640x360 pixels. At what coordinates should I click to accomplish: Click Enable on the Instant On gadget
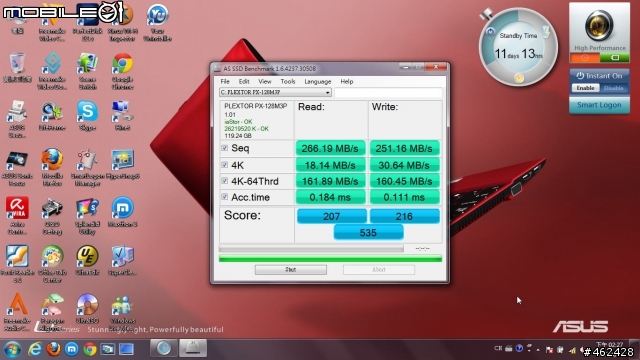[x=585, y=88]
